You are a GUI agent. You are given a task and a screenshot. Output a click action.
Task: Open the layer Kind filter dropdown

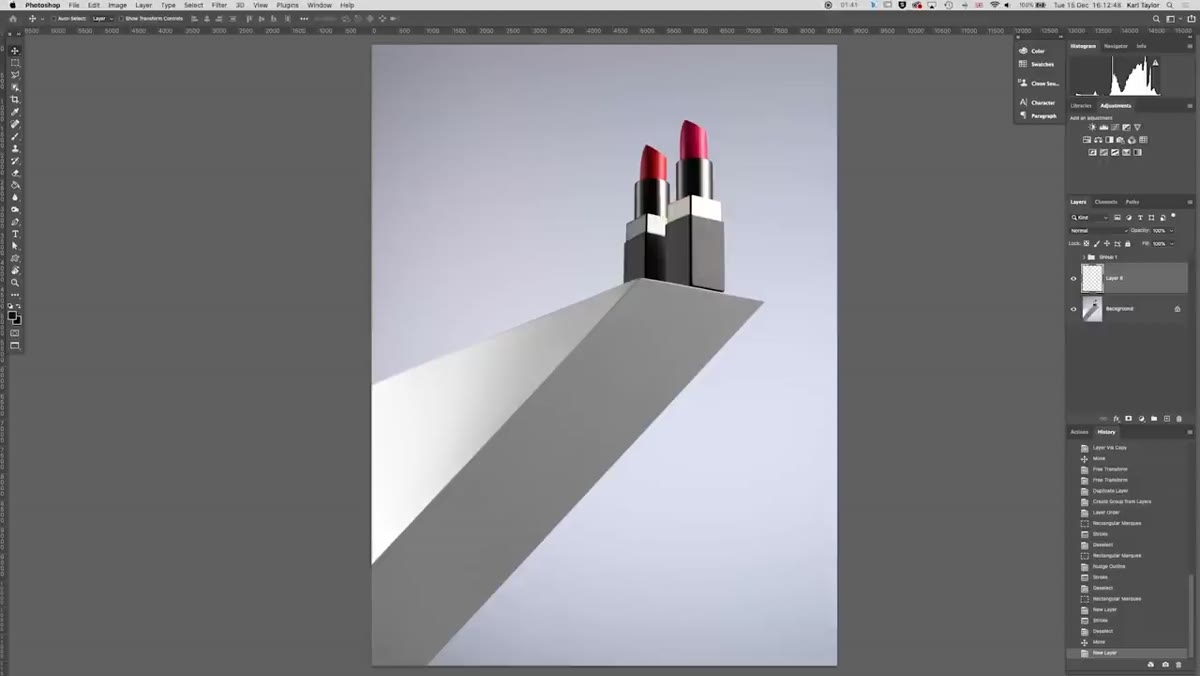pos(1089,217)
